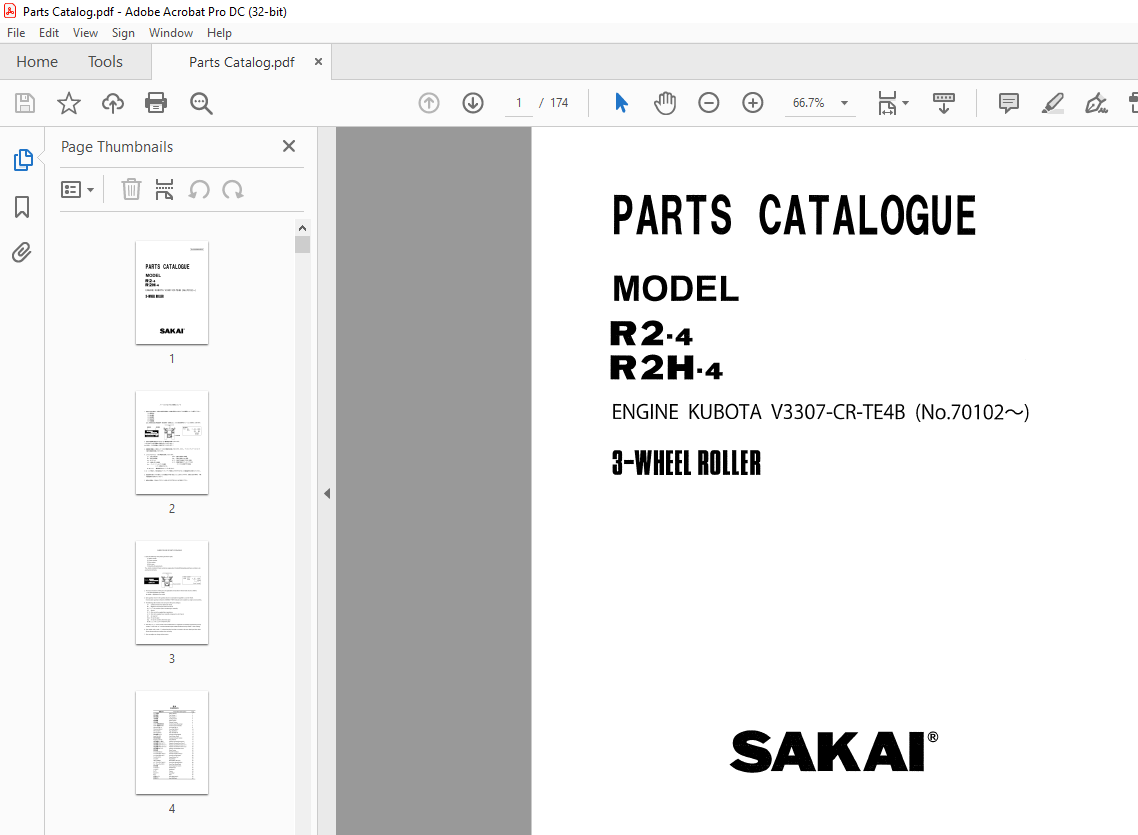Click the insert page break icon
The width and height of the screenshot is (1138, 835).
[x=165, y=189]
